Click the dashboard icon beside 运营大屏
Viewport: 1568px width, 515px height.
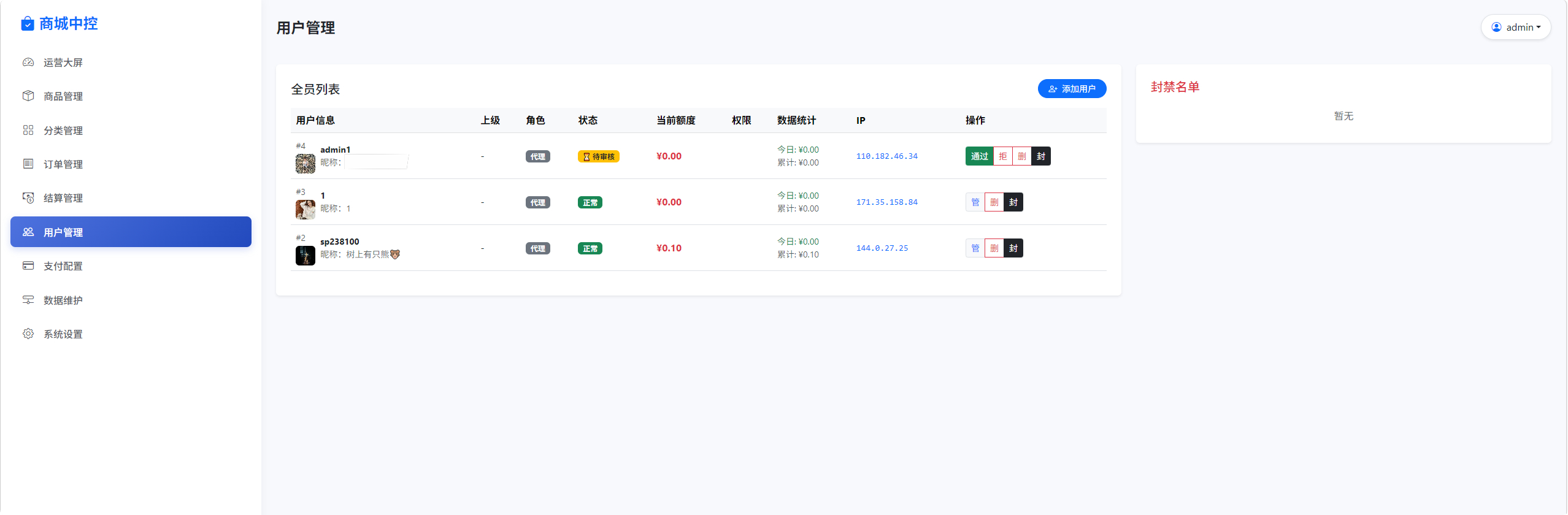[28, 63]
